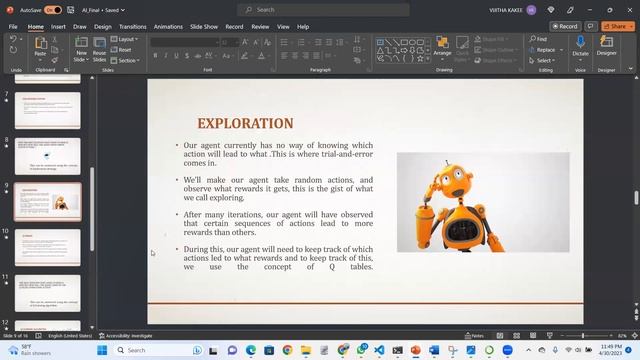
Task: Select slide 10 thumbnail
Action: point(48,247)
